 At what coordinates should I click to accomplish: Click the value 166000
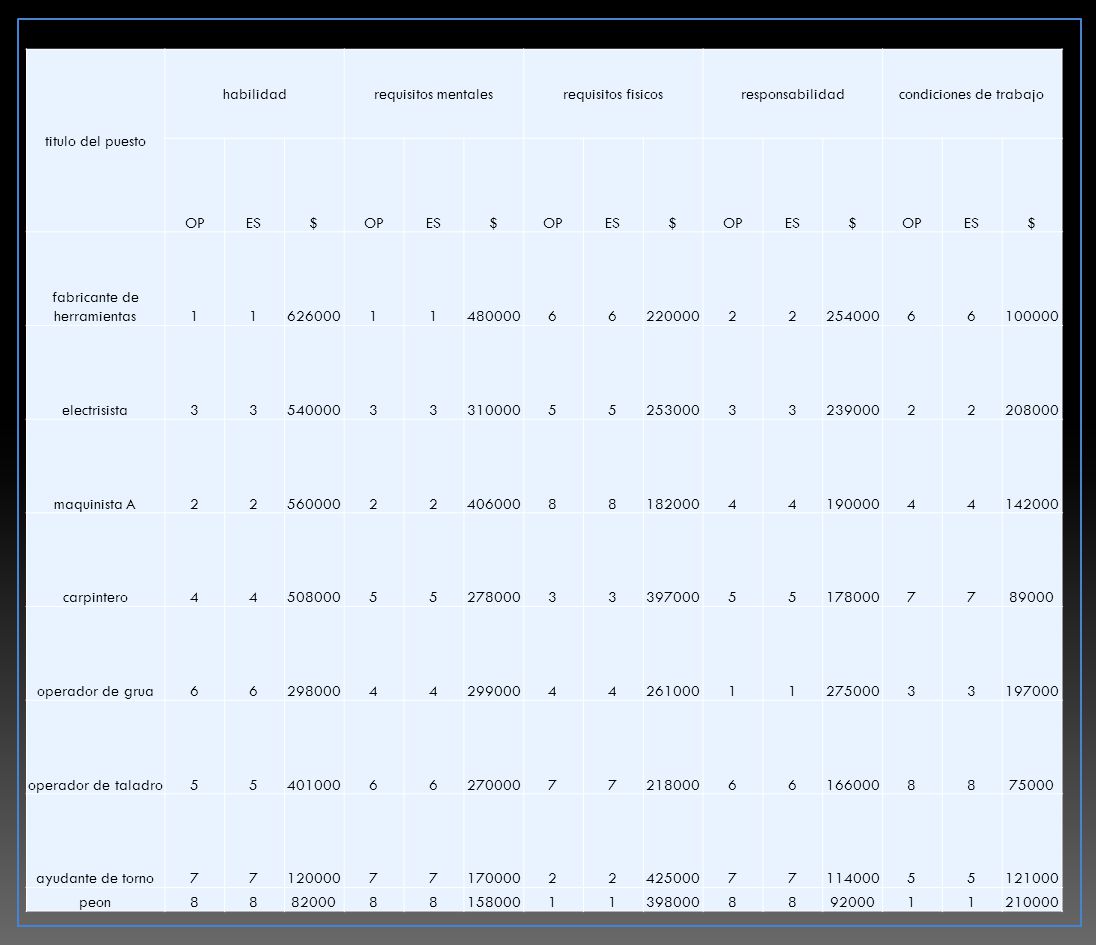(853, 785)
